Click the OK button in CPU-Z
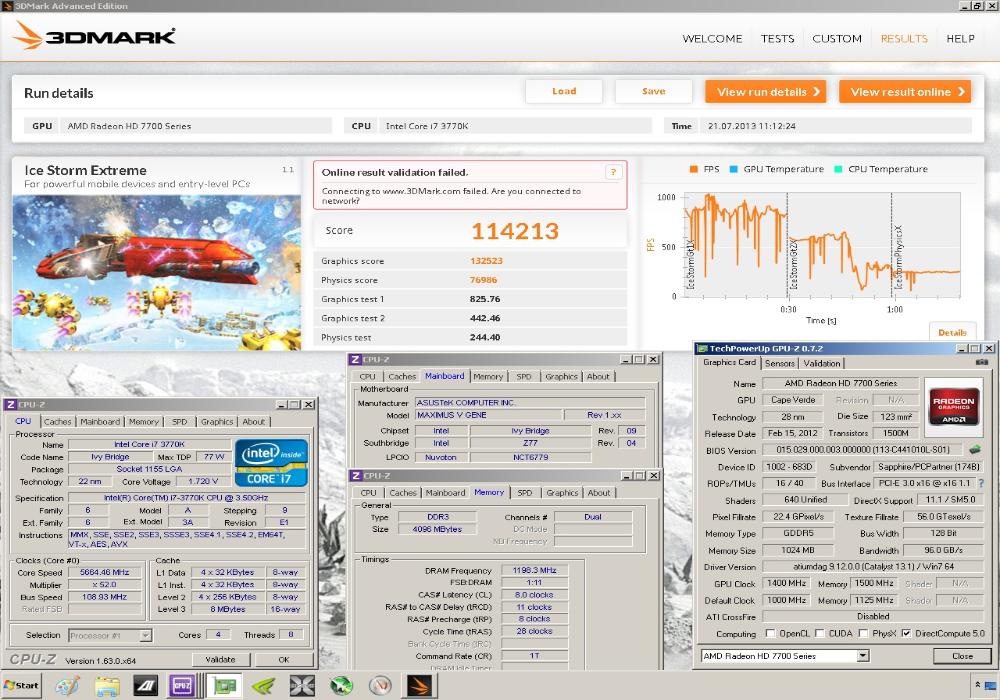The image size is (1000, 700). pos(284,659)
